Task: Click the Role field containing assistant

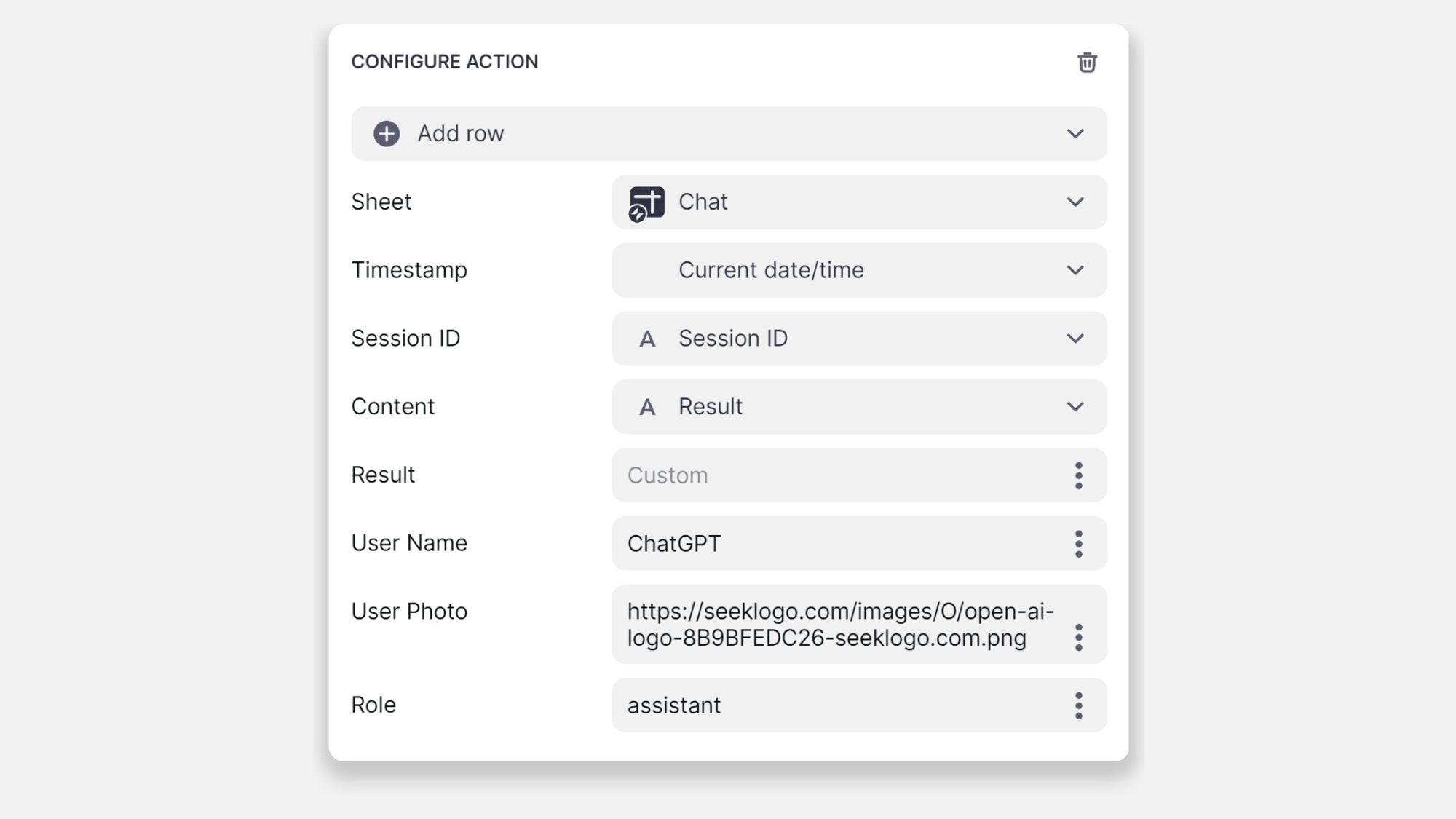Action: coord(837,705)
